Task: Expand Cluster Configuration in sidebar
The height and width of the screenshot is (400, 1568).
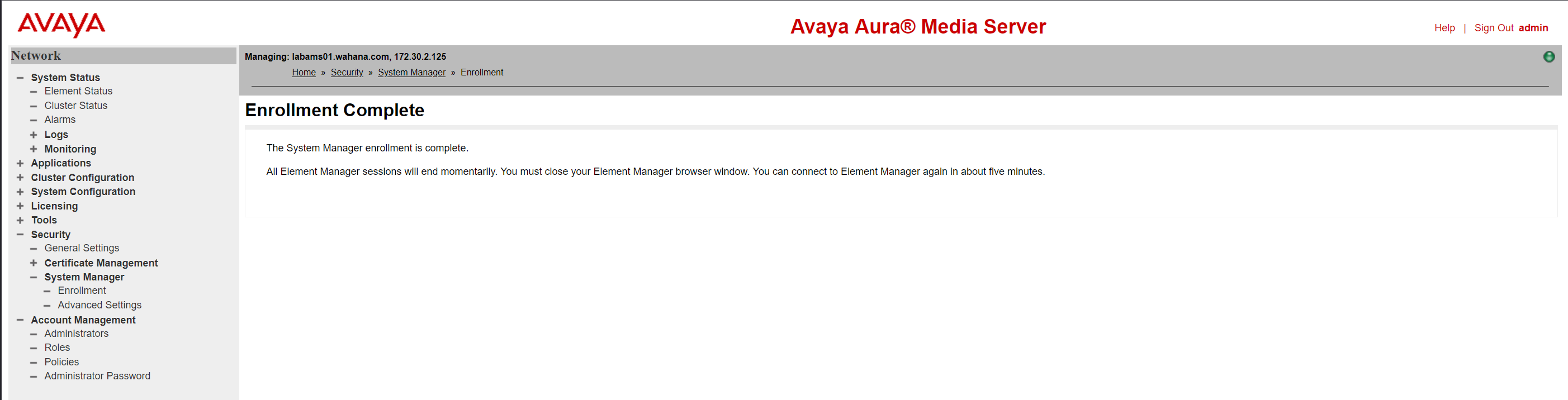Action: tap(20, 178)
